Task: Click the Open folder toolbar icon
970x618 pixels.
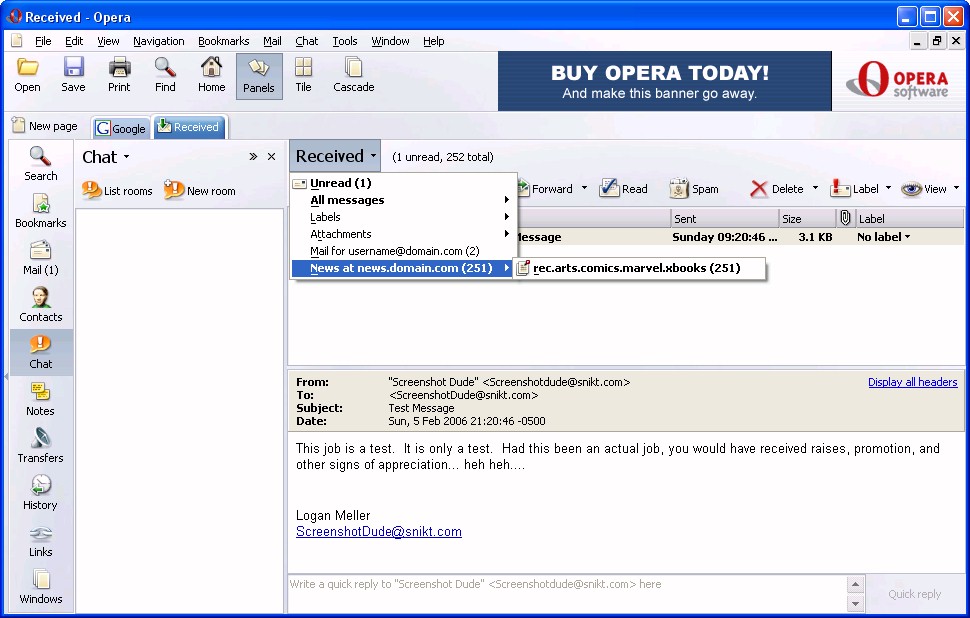Action: click(27, 67)
